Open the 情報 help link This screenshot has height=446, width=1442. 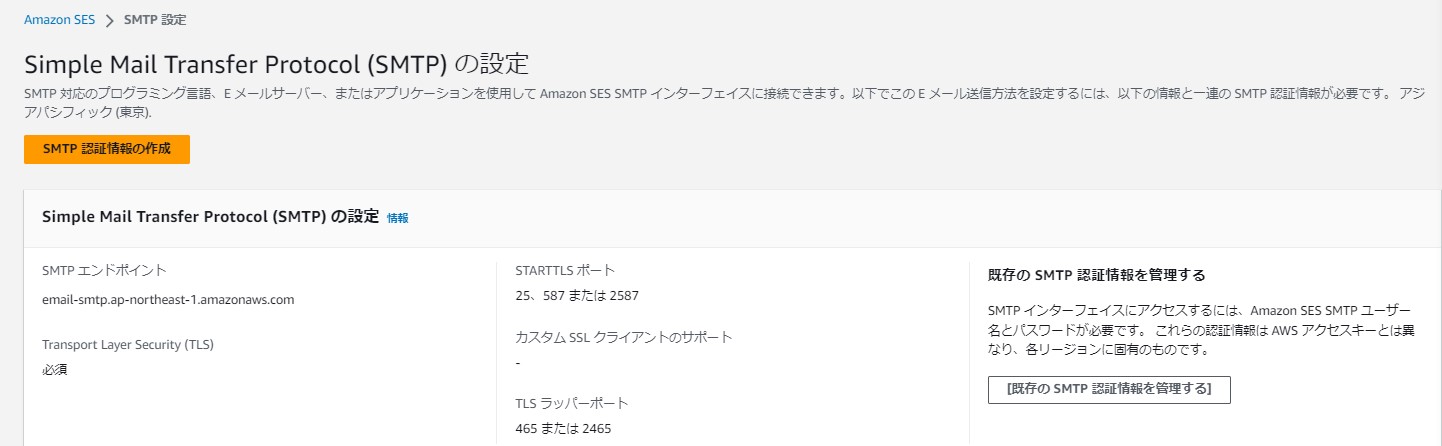[x=398, y=217]
